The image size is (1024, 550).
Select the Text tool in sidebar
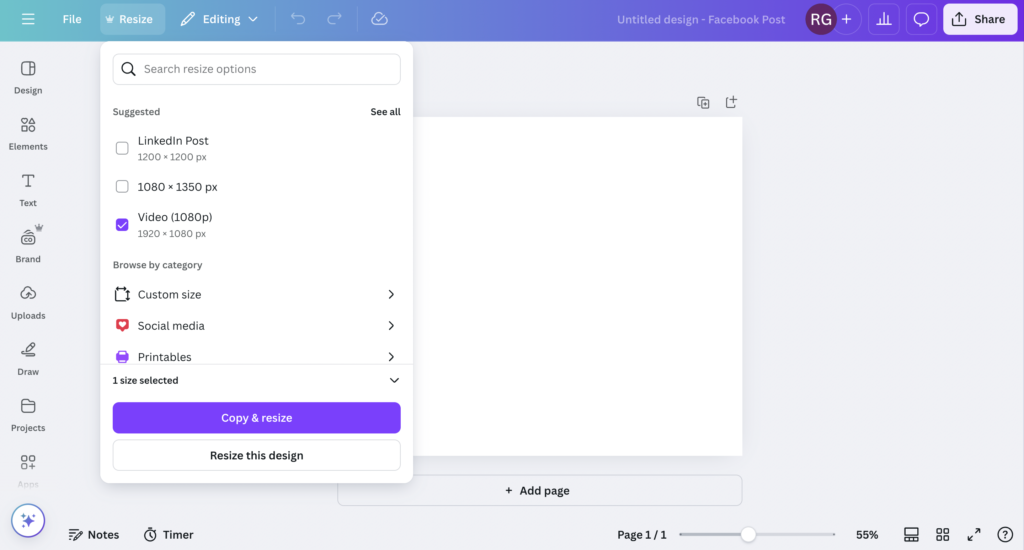pyautogui.click(x=27, y=190)
